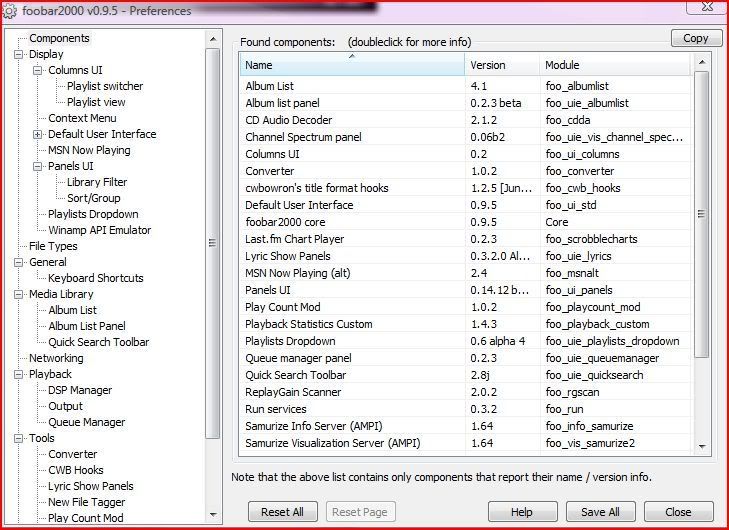Expand the Default User Interface node

tap(38, 135)
